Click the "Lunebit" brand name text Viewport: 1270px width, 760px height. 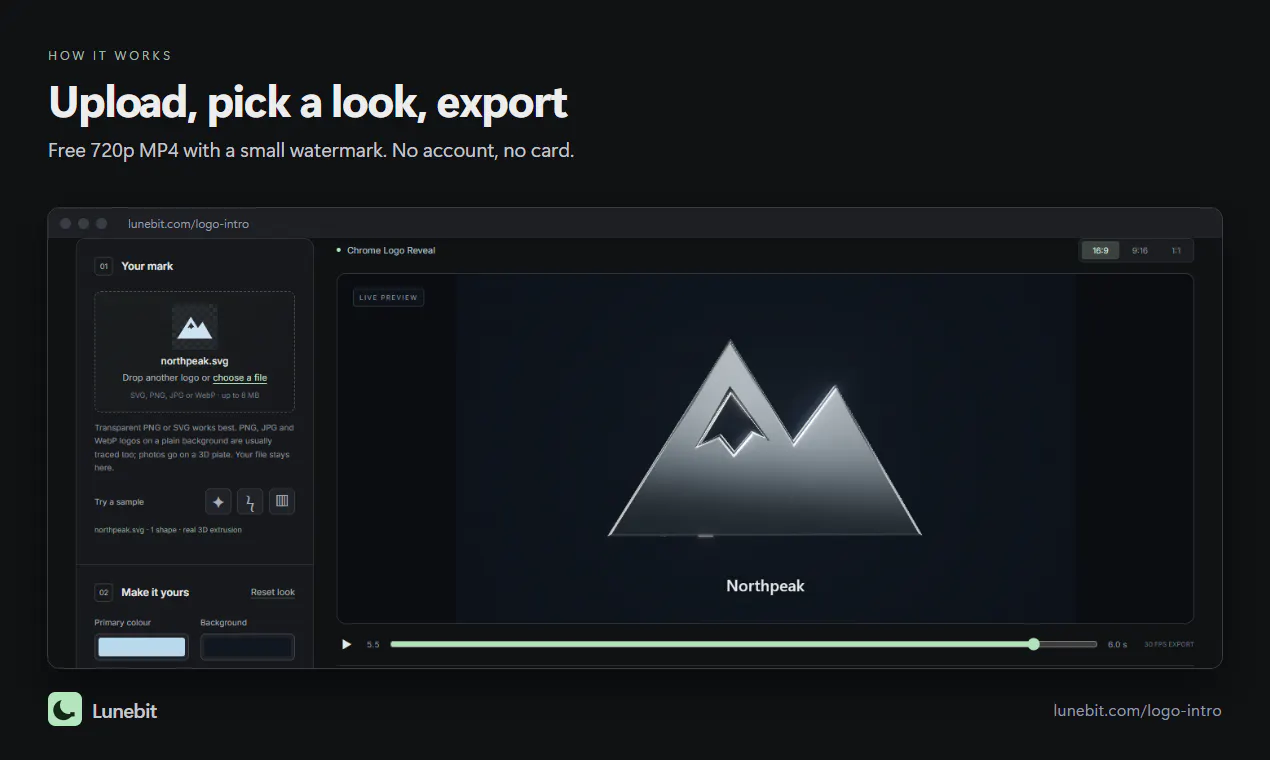(125, 711)
